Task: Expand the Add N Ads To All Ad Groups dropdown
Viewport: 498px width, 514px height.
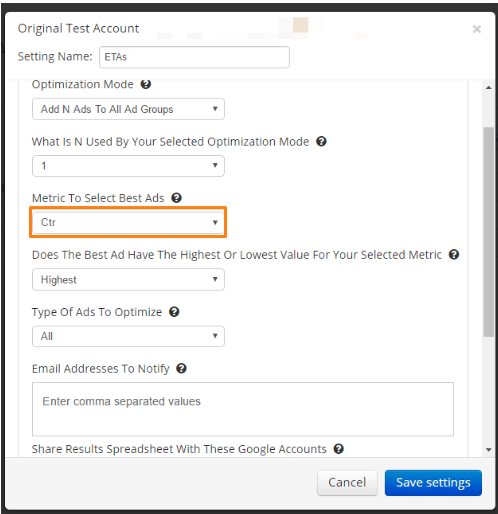Action: click(128, 109)
